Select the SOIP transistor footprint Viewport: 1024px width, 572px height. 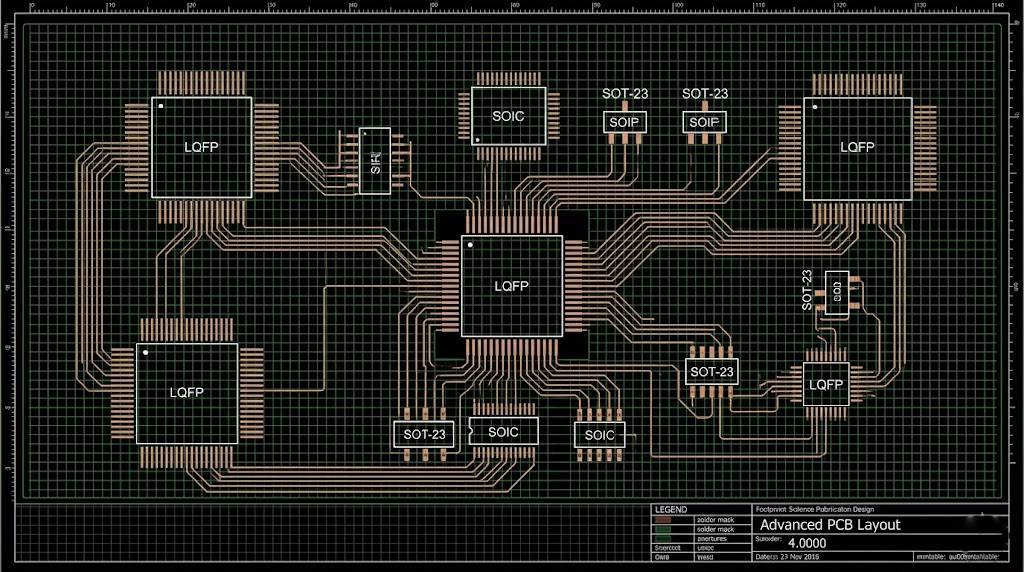tap(625, 122)
